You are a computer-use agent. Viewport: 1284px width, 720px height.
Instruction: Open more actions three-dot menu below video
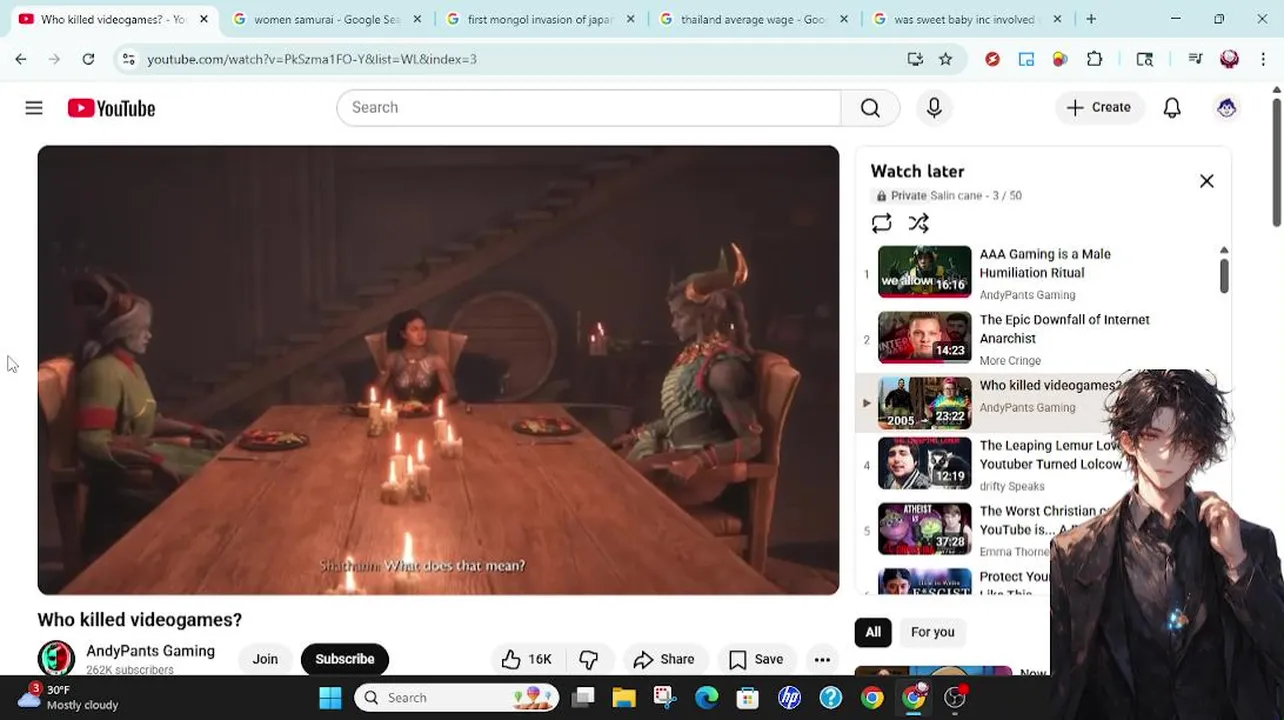pyautogui.click(x=822, y=659)
